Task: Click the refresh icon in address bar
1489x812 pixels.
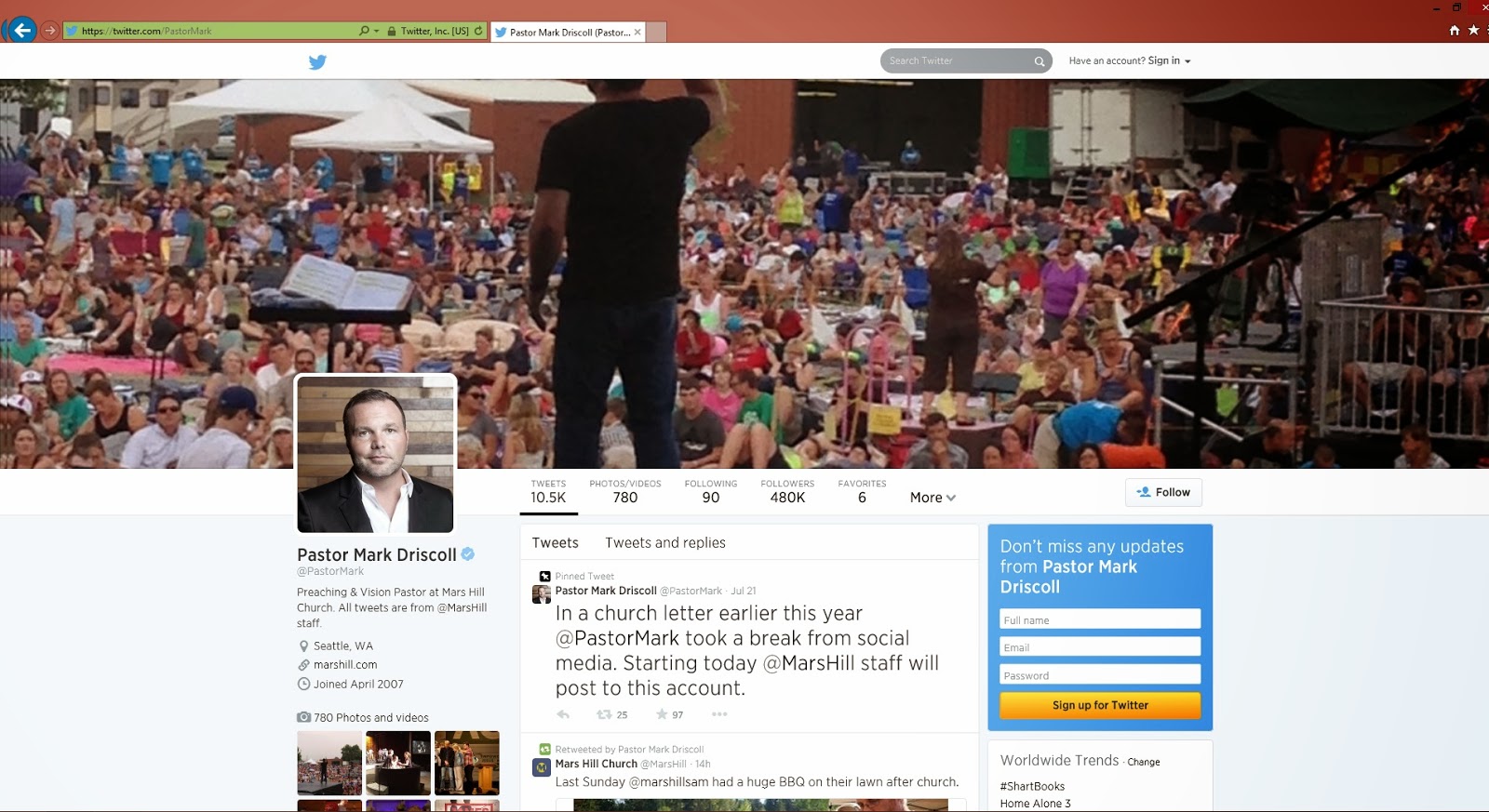Action: [x=478, y=31]
